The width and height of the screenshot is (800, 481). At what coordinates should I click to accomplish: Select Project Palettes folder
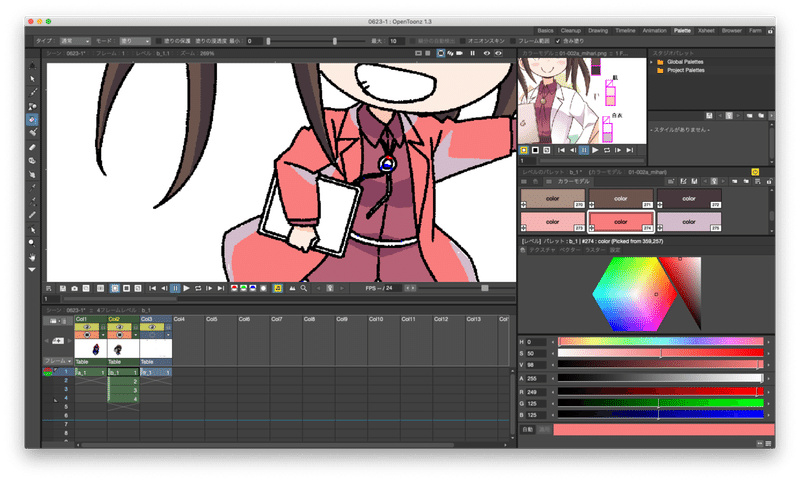coord(685,70)
